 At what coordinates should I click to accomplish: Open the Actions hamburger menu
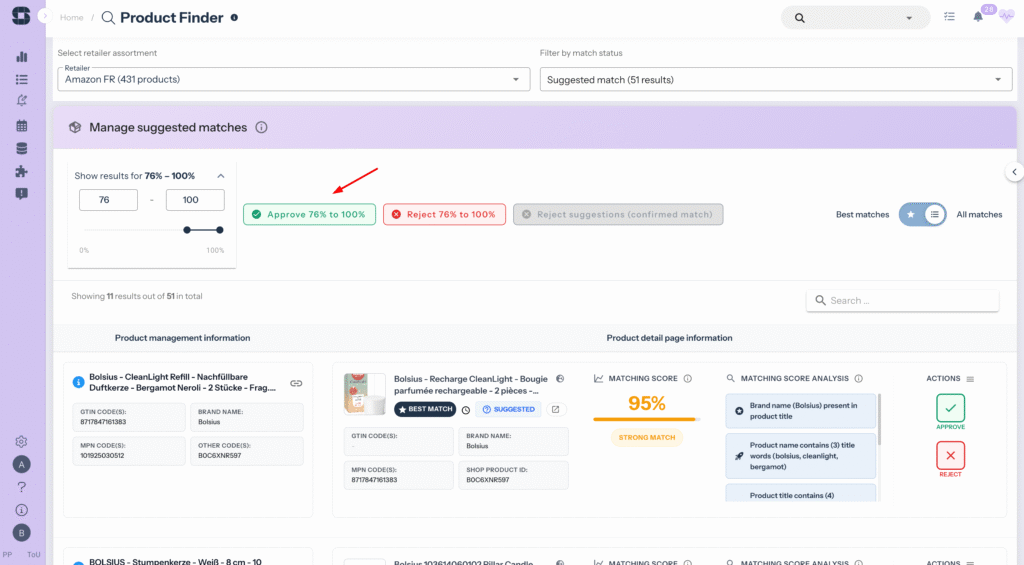point(969,379)
